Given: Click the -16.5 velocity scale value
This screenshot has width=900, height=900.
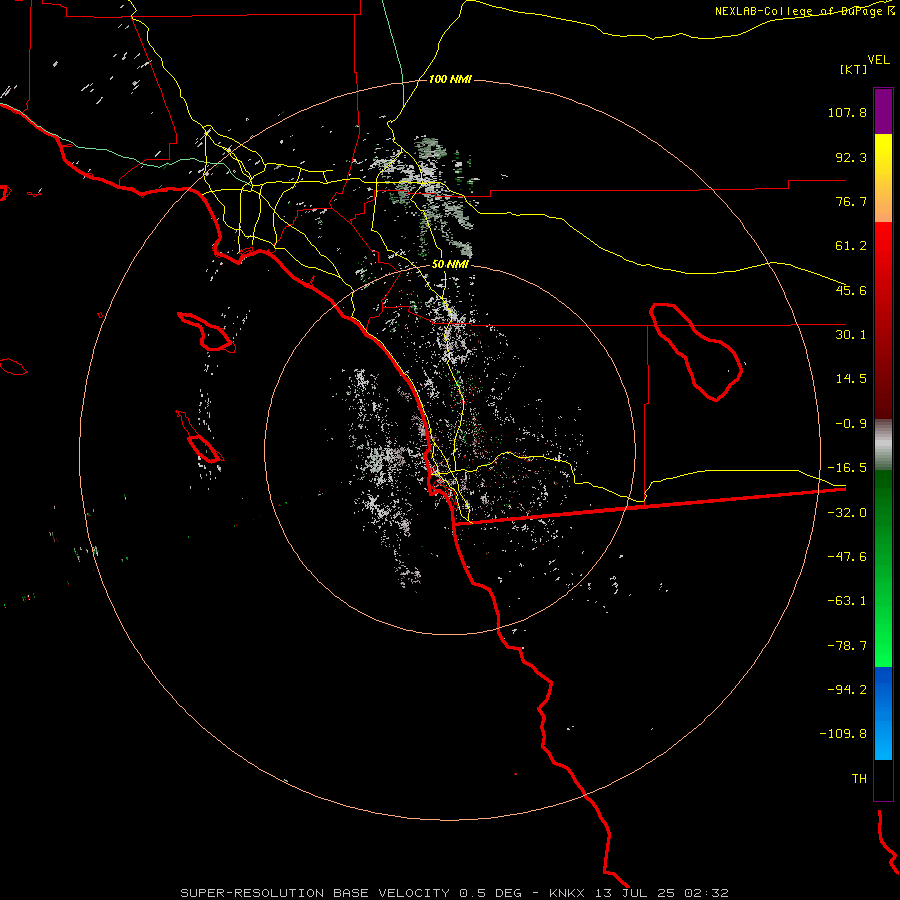Looking at the screenshot, I should [847, 468].
